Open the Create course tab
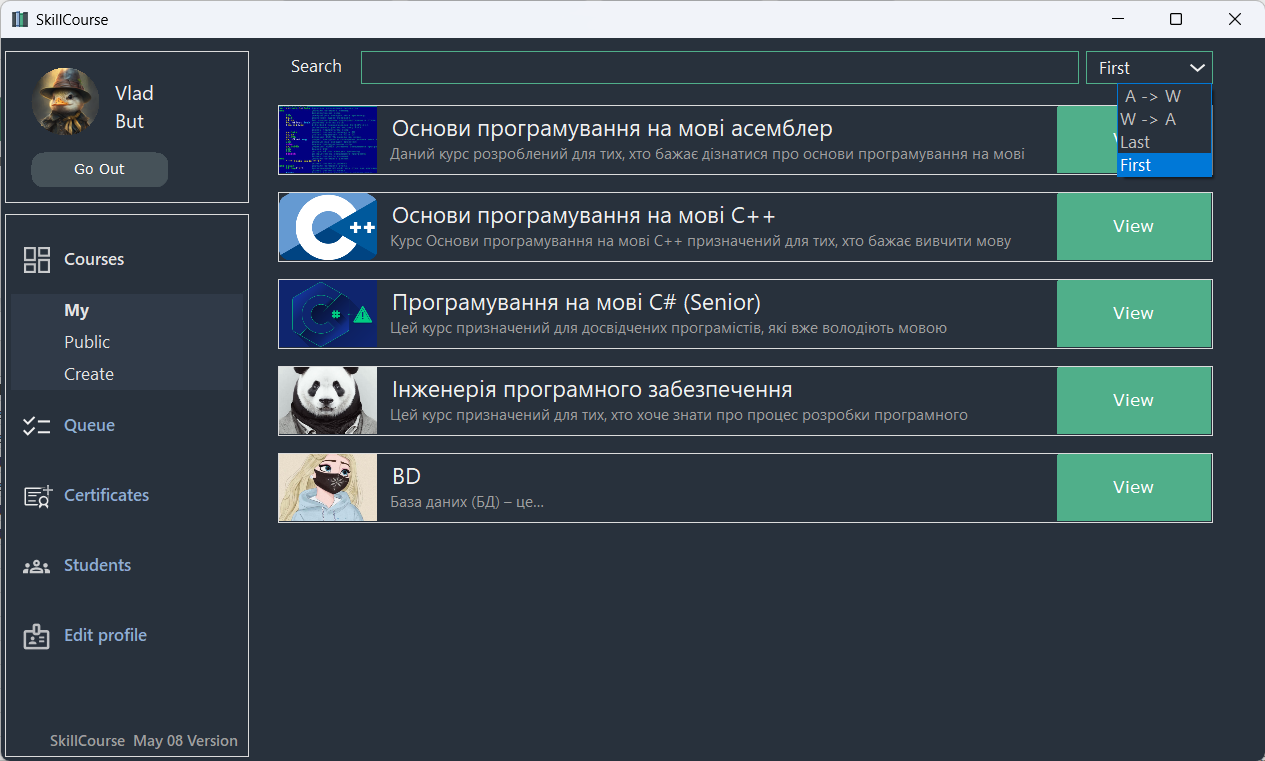1265x761 pixels. (x=89, y=374)
